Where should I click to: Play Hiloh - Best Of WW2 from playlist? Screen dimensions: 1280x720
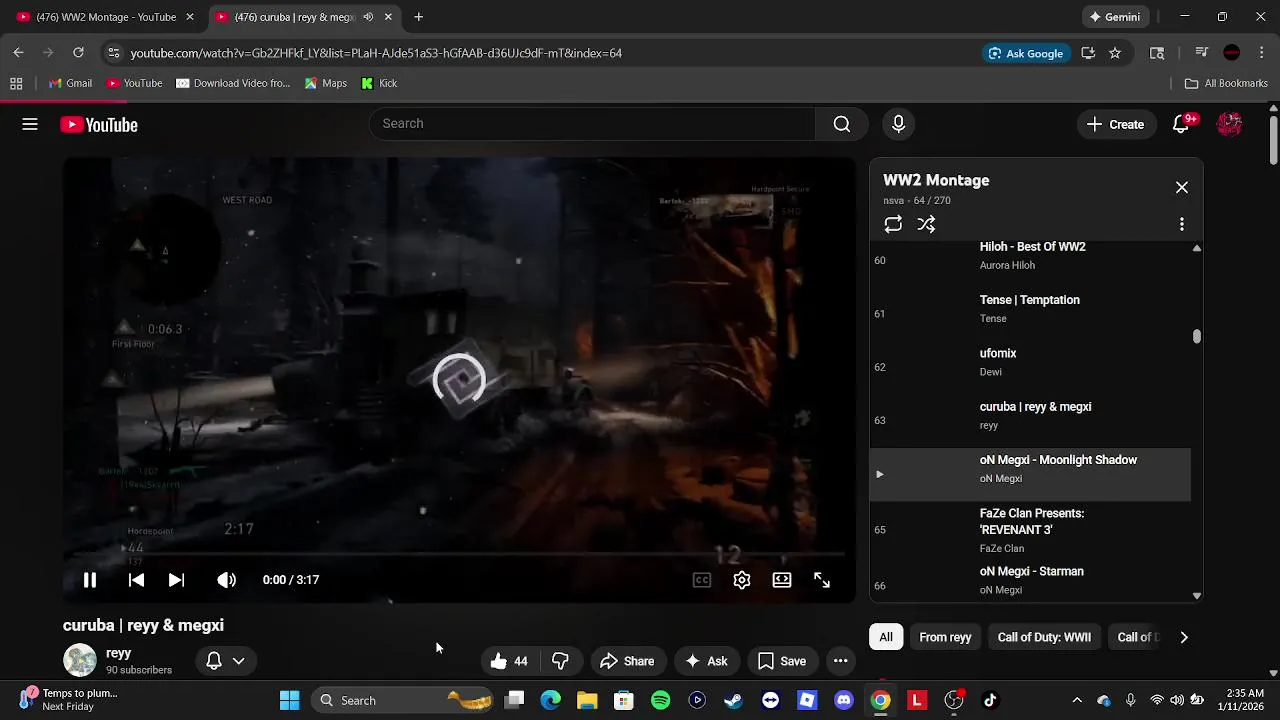[x=1030, y=260]
